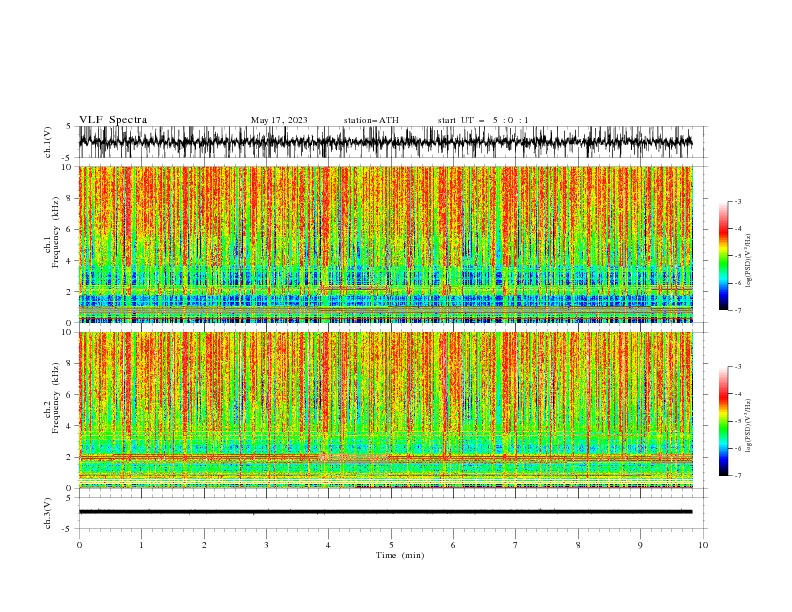Click time axis tick label "10"
The image size is (792, 612).
(703, 545)
